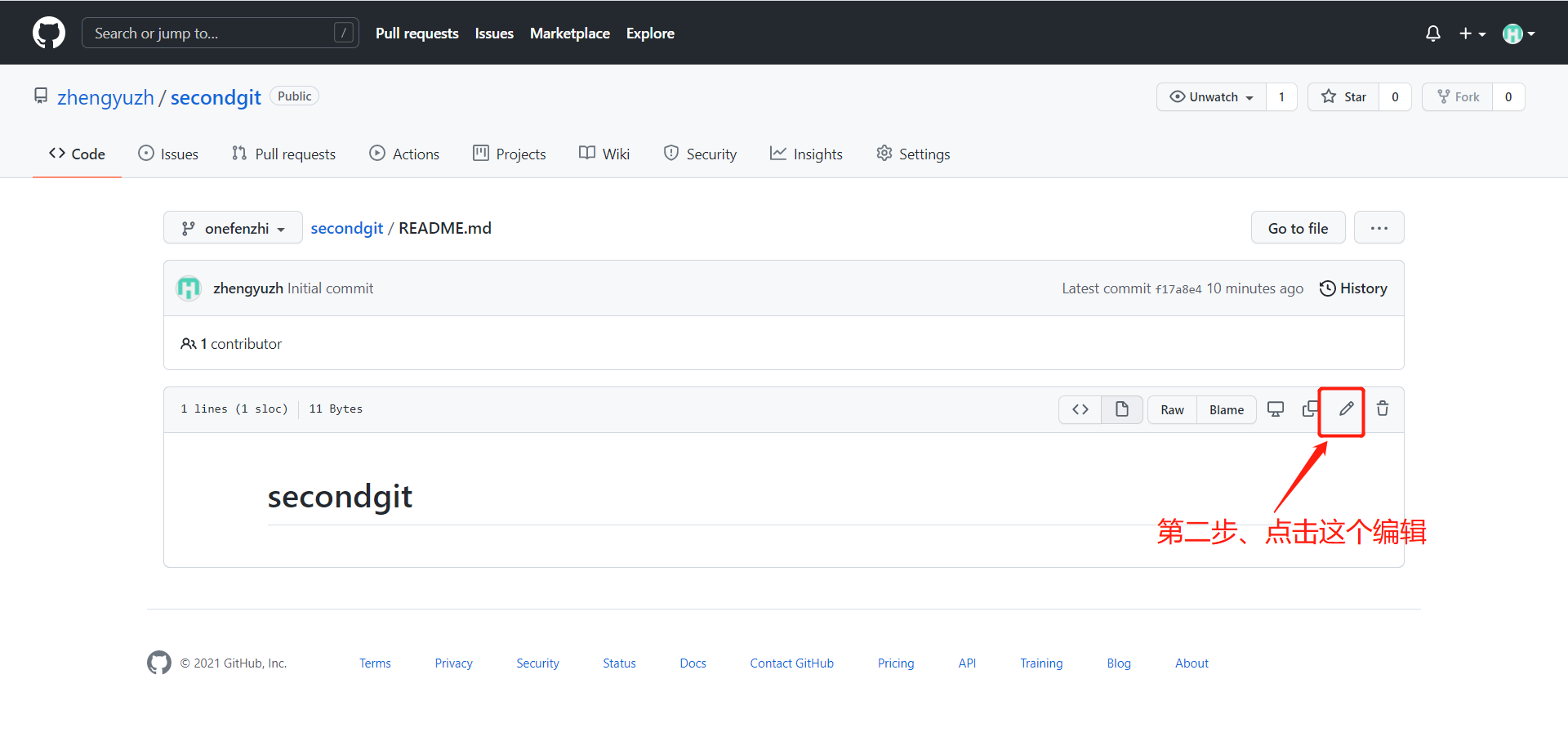Screen dimensions: 1568x737
Task: Click the forks count 0
Action: pos(1508,96)
